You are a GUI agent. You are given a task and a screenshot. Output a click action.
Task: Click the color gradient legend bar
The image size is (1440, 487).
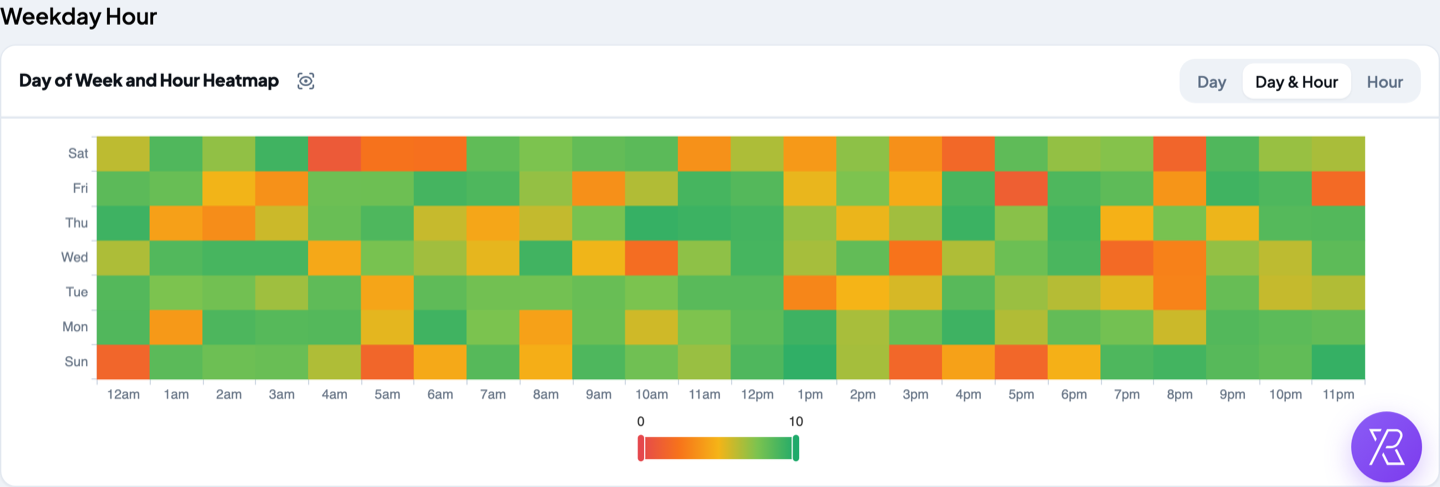tap(718, 448)
